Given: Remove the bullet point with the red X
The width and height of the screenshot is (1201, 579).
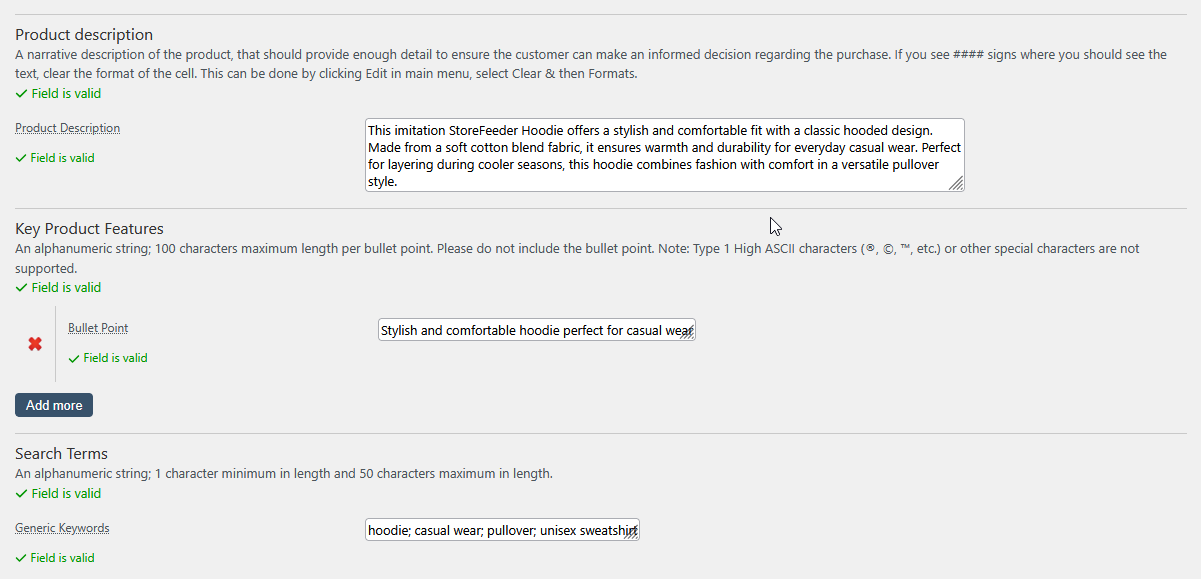Looking at the screenshot, I should (35, 344).
